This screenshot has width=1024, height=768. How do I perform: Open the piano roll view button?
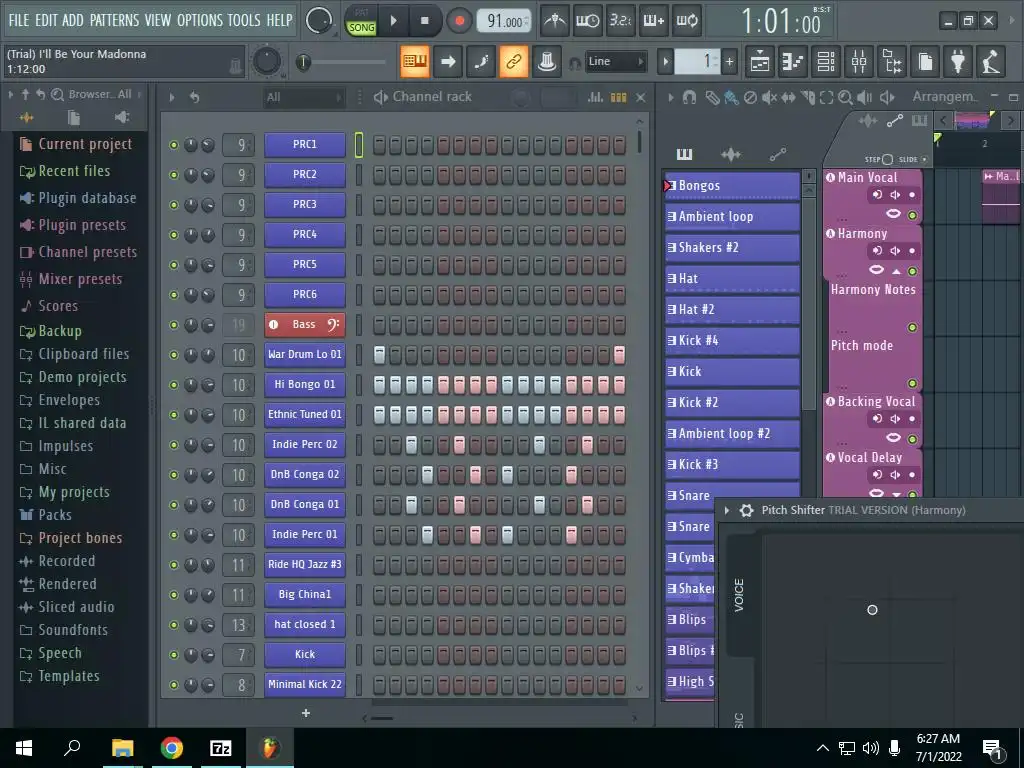pyautogui.click(x=793, y=61)
